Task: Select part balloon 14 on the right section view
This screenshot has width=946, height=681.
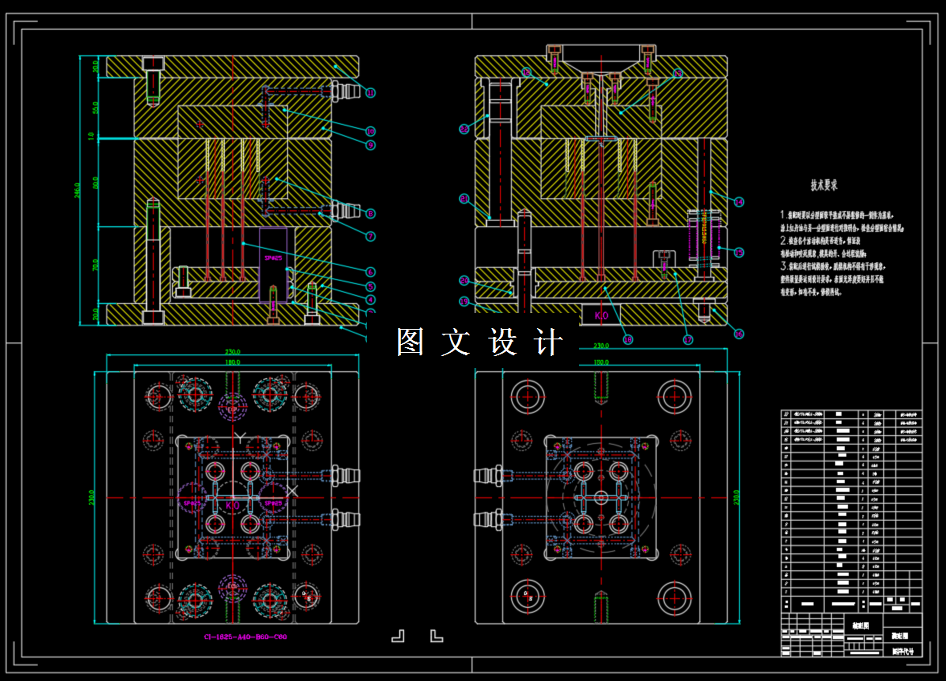Action: [738, 202]
